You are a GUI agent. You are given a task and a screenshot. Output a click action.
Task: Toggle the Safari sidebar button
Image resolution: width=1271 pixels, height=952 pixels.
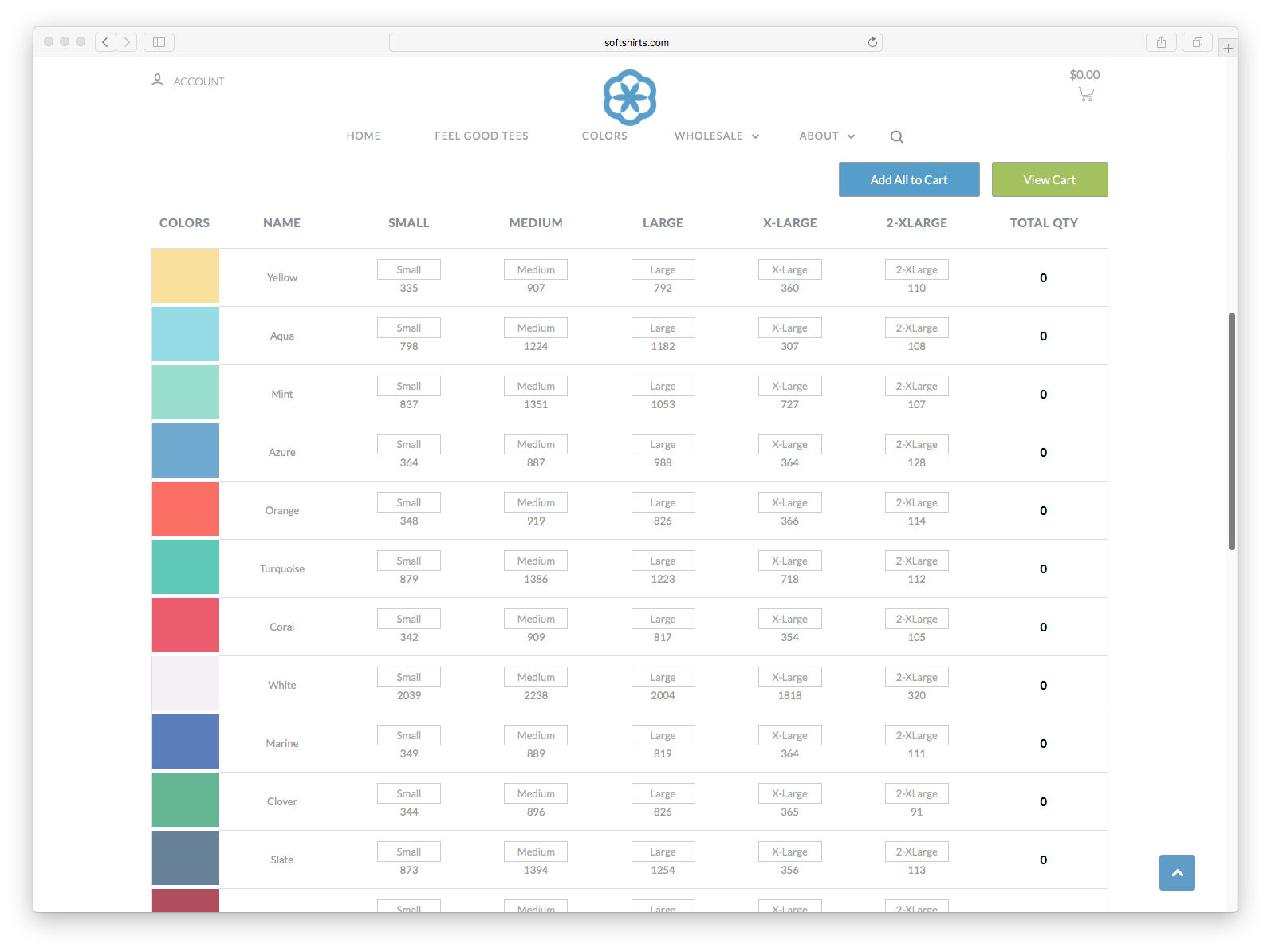[159, 42]
